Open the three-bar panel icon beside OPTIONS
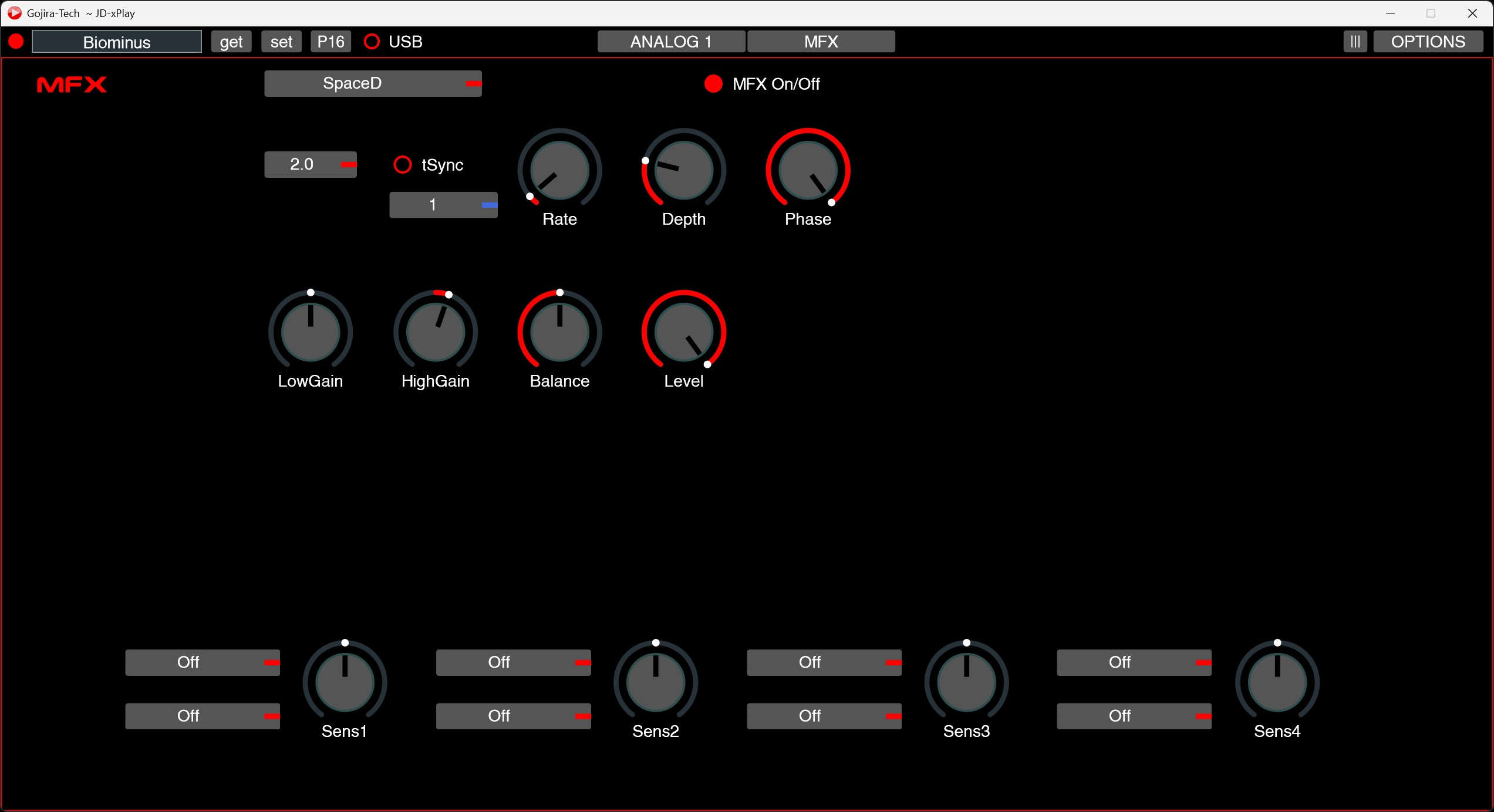1494x812 pixels. tap(1355, 42)
